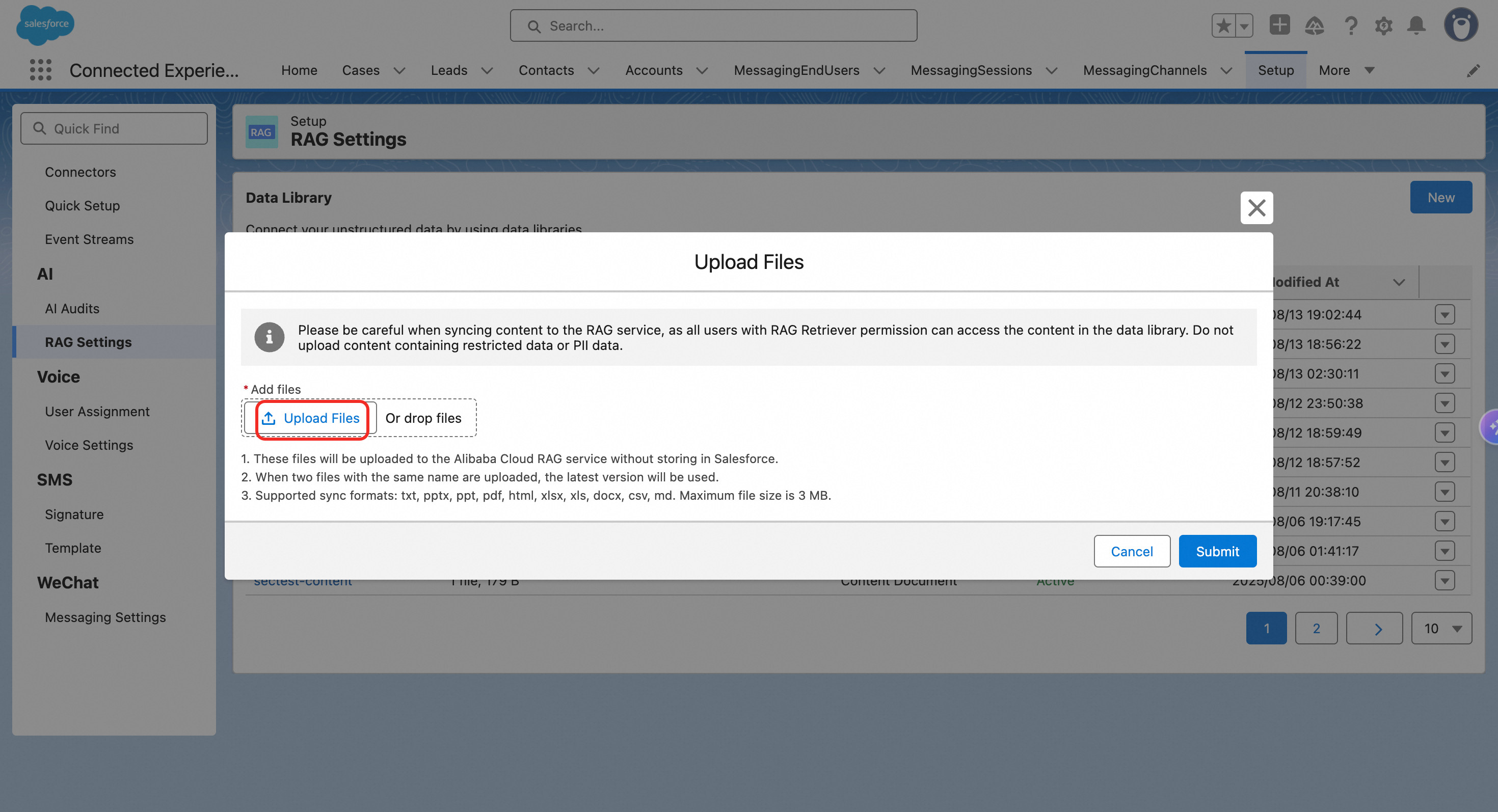Open the Einstein assistant sparkle icon
Screen dimensions: 1498x812
coord(1489,427)
